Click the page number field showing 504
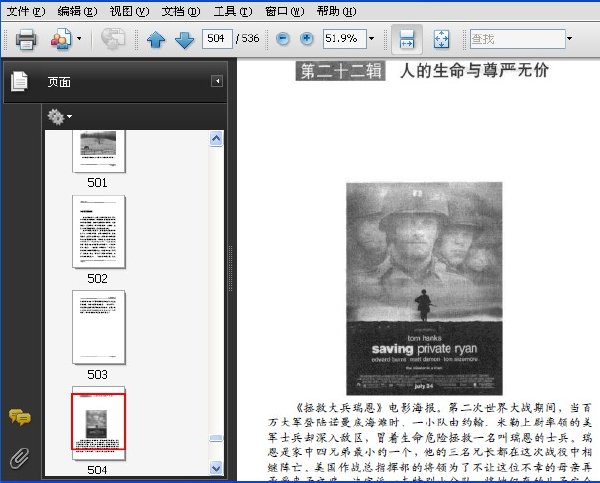 tap(217, 39)
